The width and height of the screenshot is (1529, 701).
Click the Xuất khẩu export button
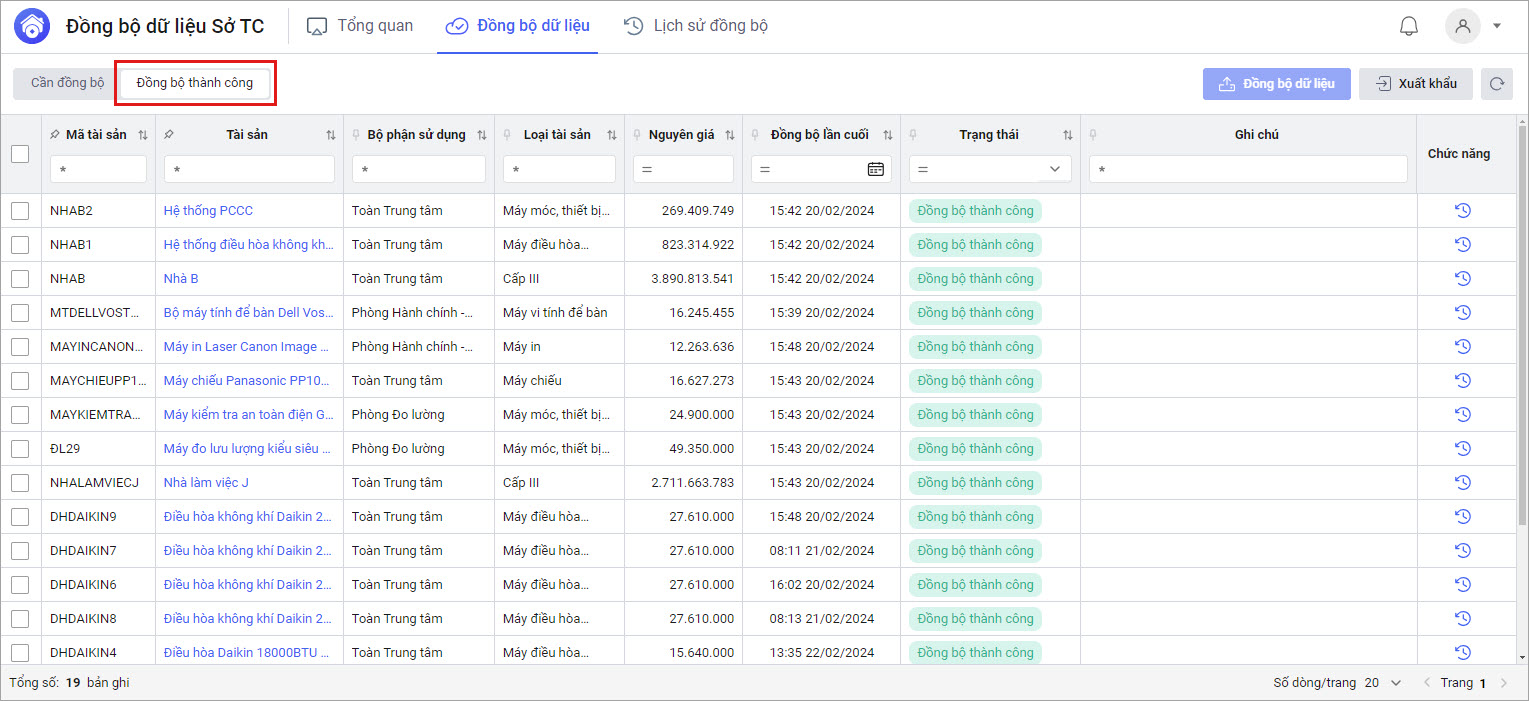(1415, 84)
